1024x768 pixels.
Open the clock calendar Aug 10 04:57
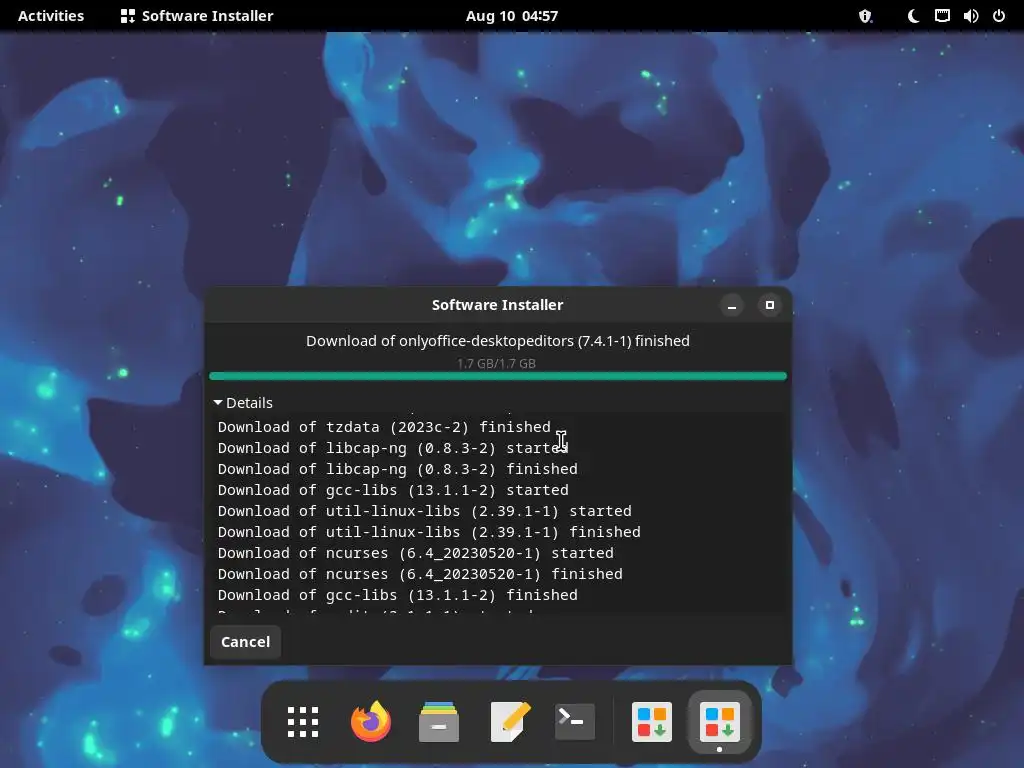point(512,16)
